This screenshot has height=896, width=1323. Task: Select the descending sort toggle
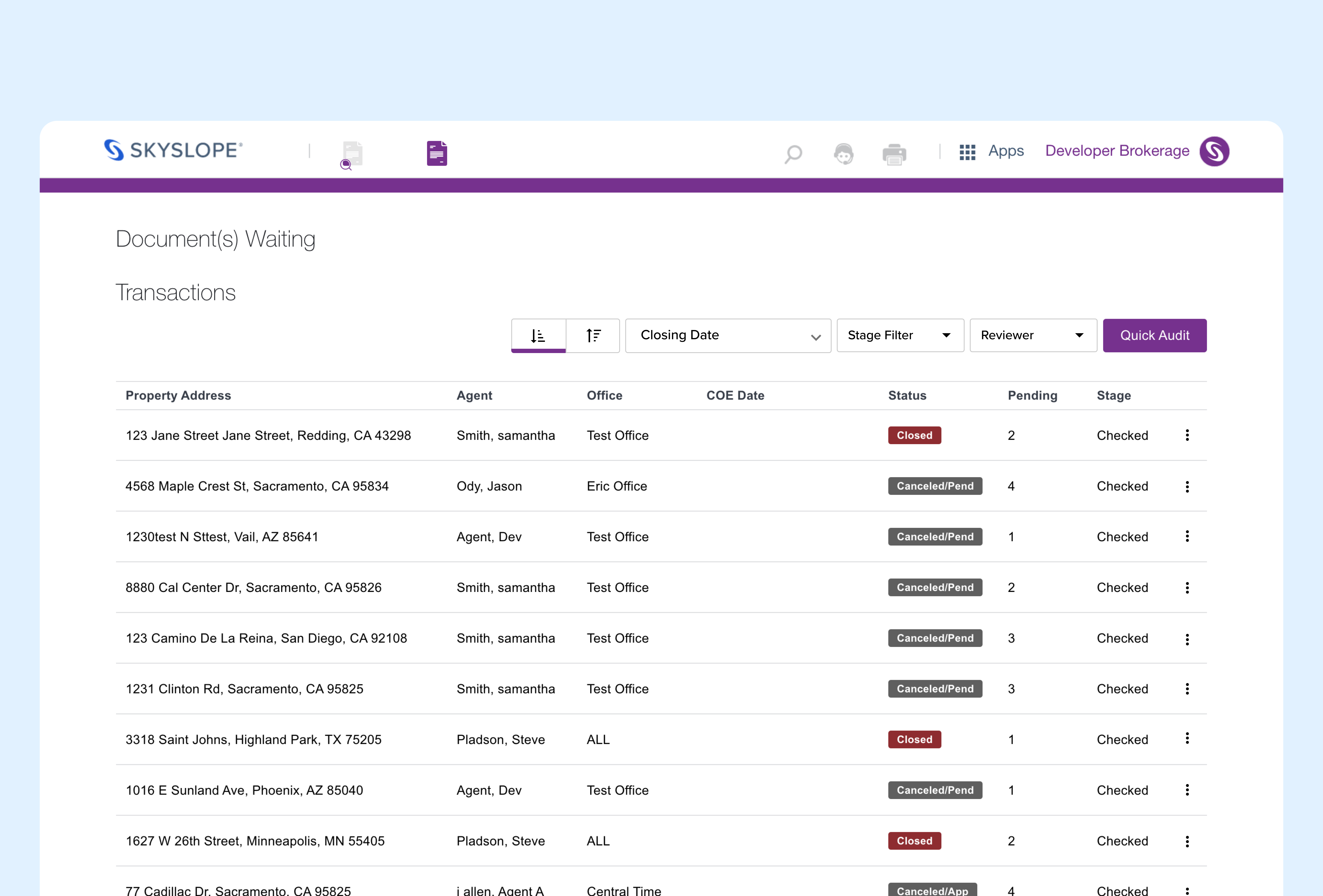538,336
